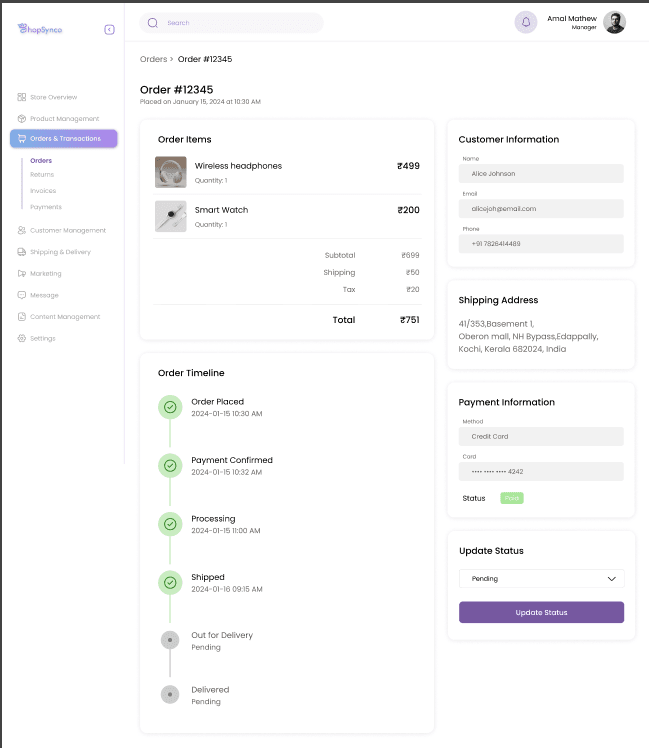Click the Settings gear icon
The height and width of the screenshot is (748, 649).
(x=21, y=338)
